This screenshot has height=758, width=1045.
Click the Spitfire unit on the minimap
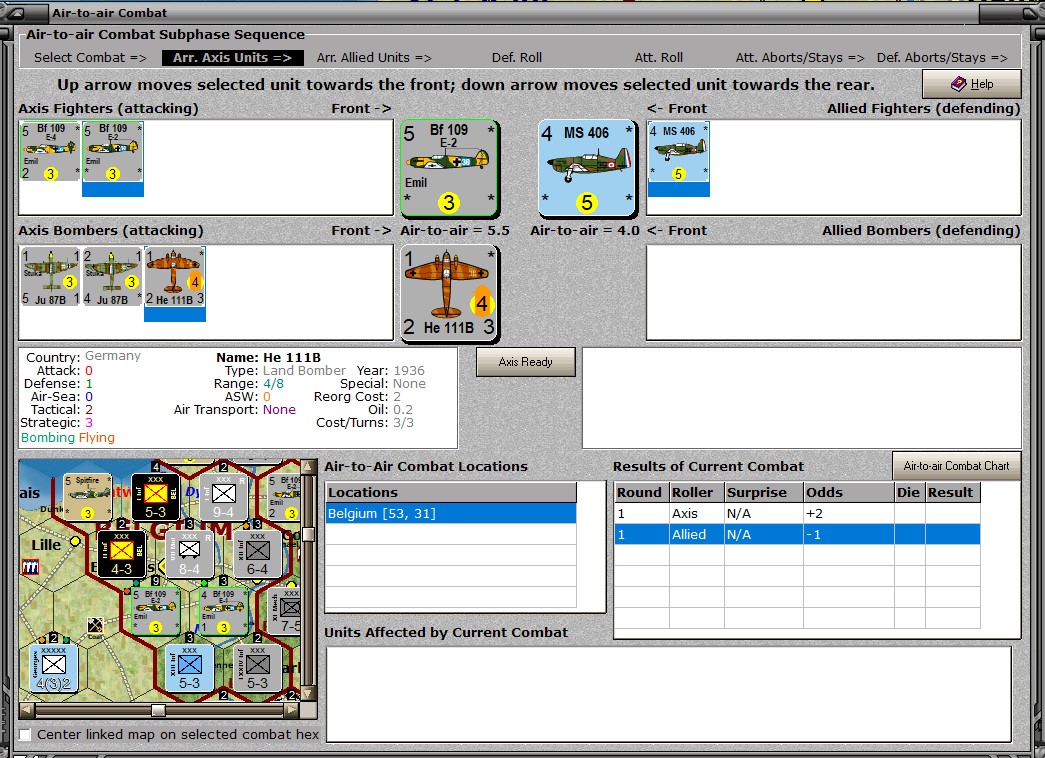click(x=87, y=497)
